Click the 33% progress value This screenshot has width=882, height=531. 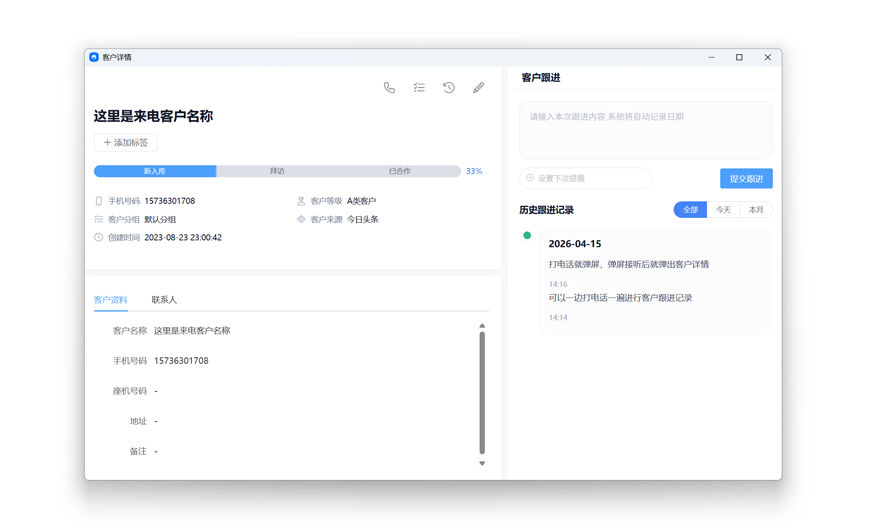pyautogui.click(x=474, y=171)
